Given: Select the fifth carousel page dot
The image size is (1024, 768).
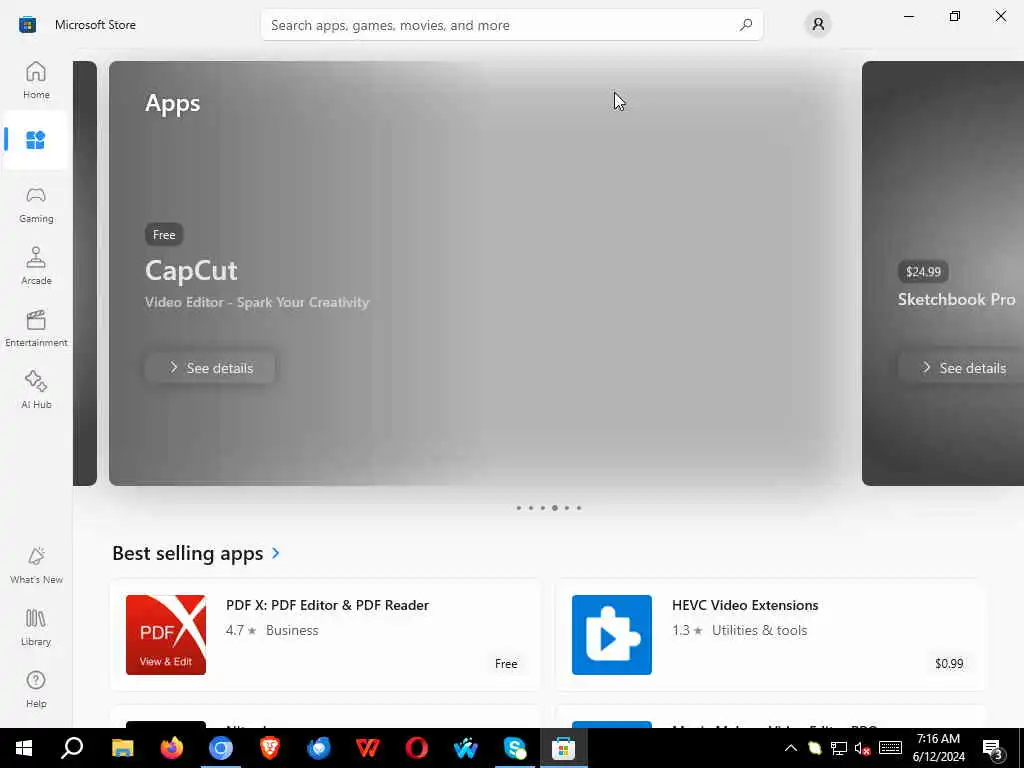Looking at the screenshot, I should point(567,507).
